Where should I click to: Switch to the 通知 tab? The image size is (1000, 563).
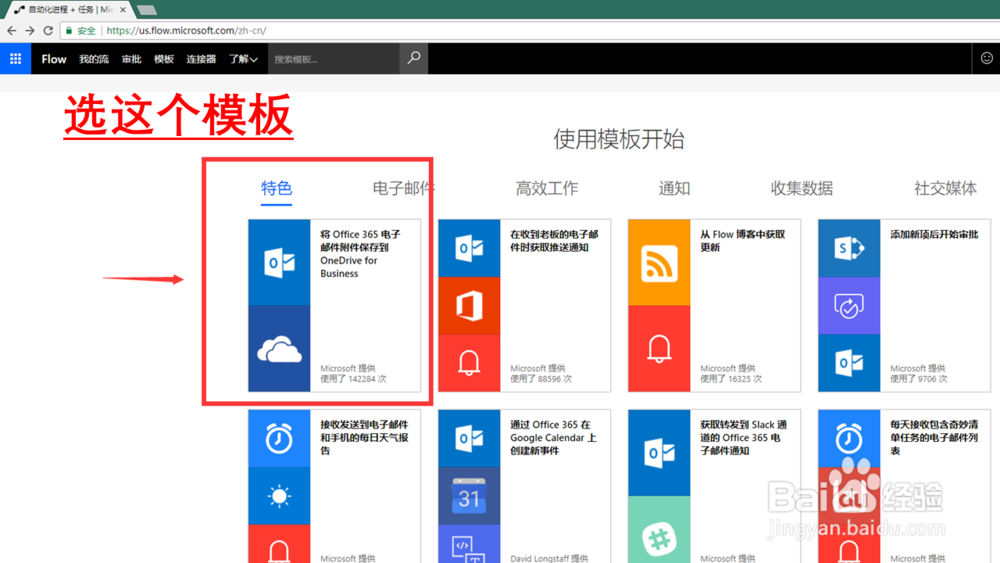[x=674, y=188]
